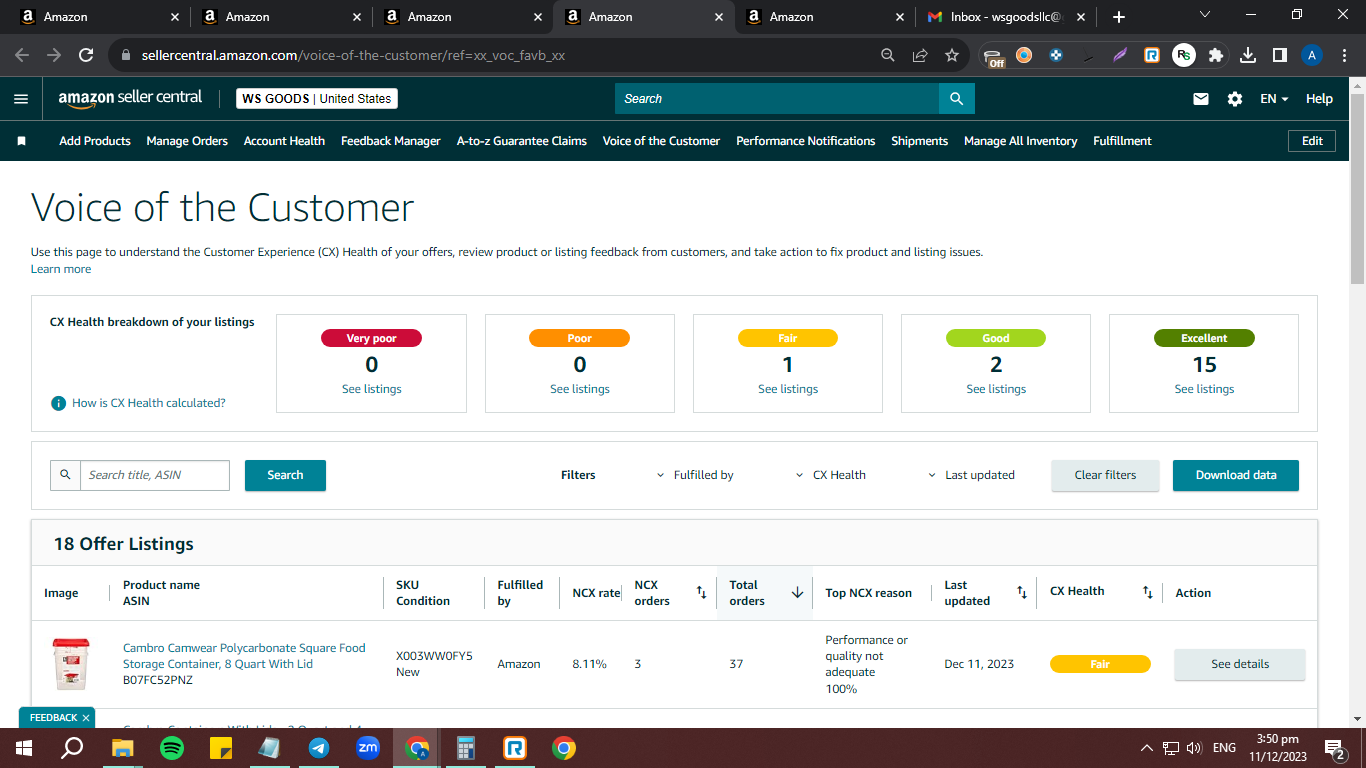Open A-to-z Guarantee Claims
Viewport: 1366px width, 768px height.
tap(522, 141)
